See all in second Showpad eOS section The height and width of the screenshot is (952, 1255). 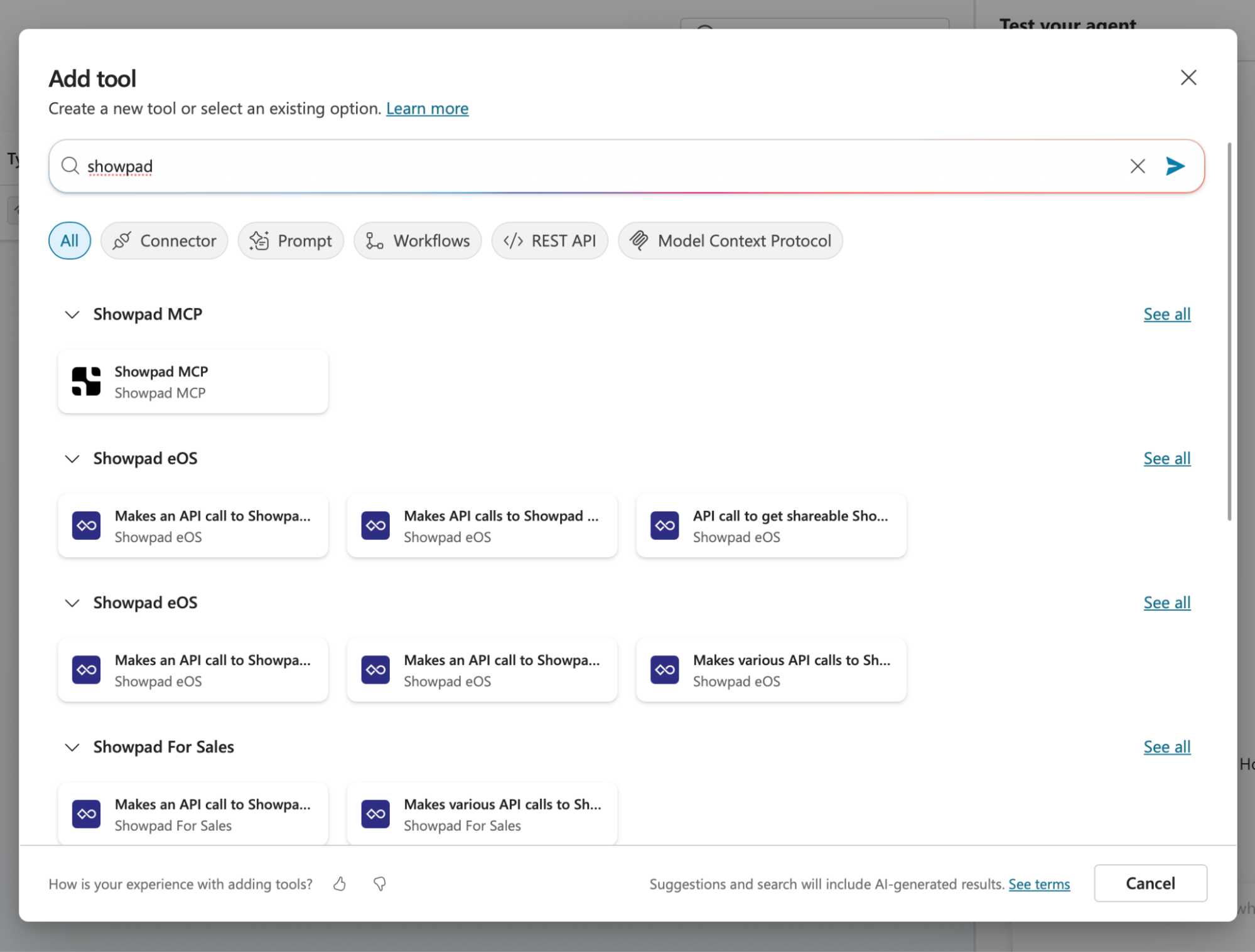pyautogui.click(x=1167, y=603)
